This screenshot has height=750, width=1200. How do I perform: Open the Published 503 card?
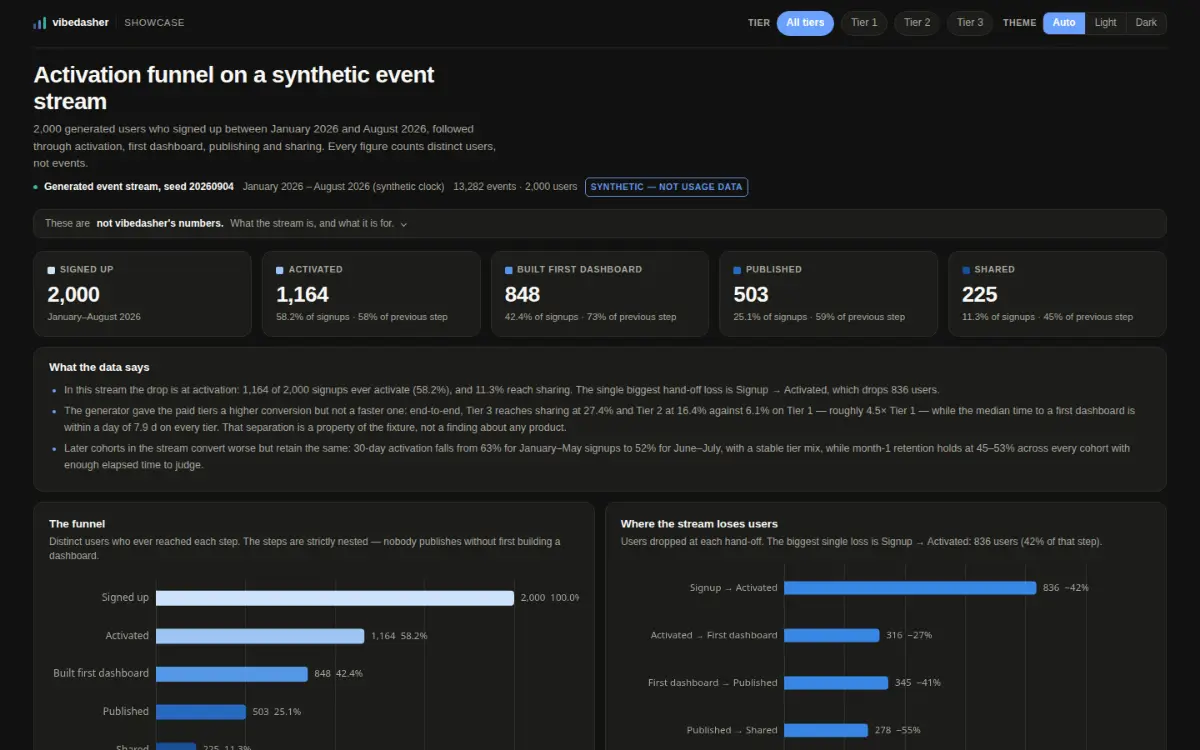(828, 294)
